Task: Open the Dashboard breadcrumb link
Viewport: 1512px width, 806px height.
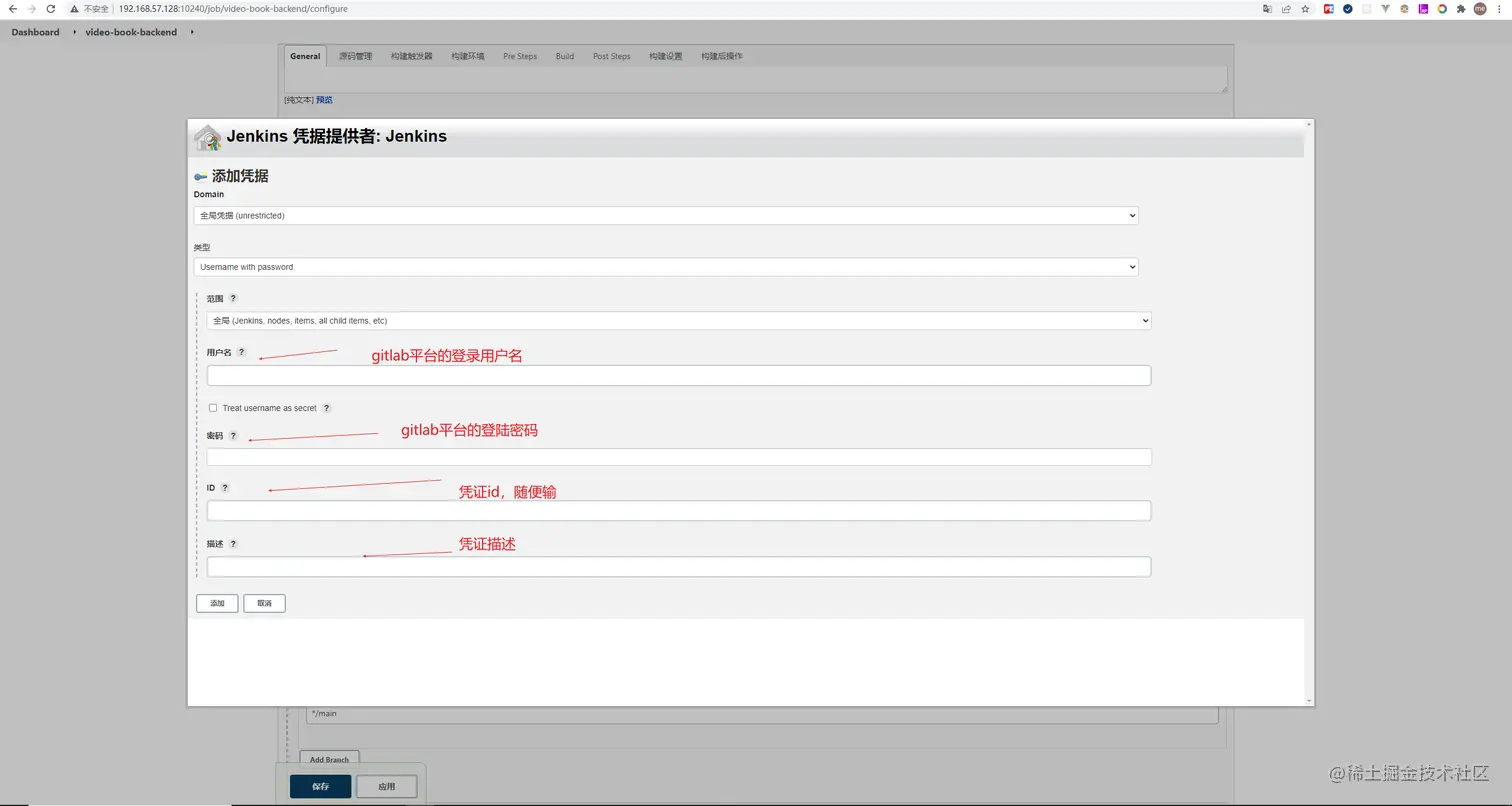Action: click(x=35, y=32)
